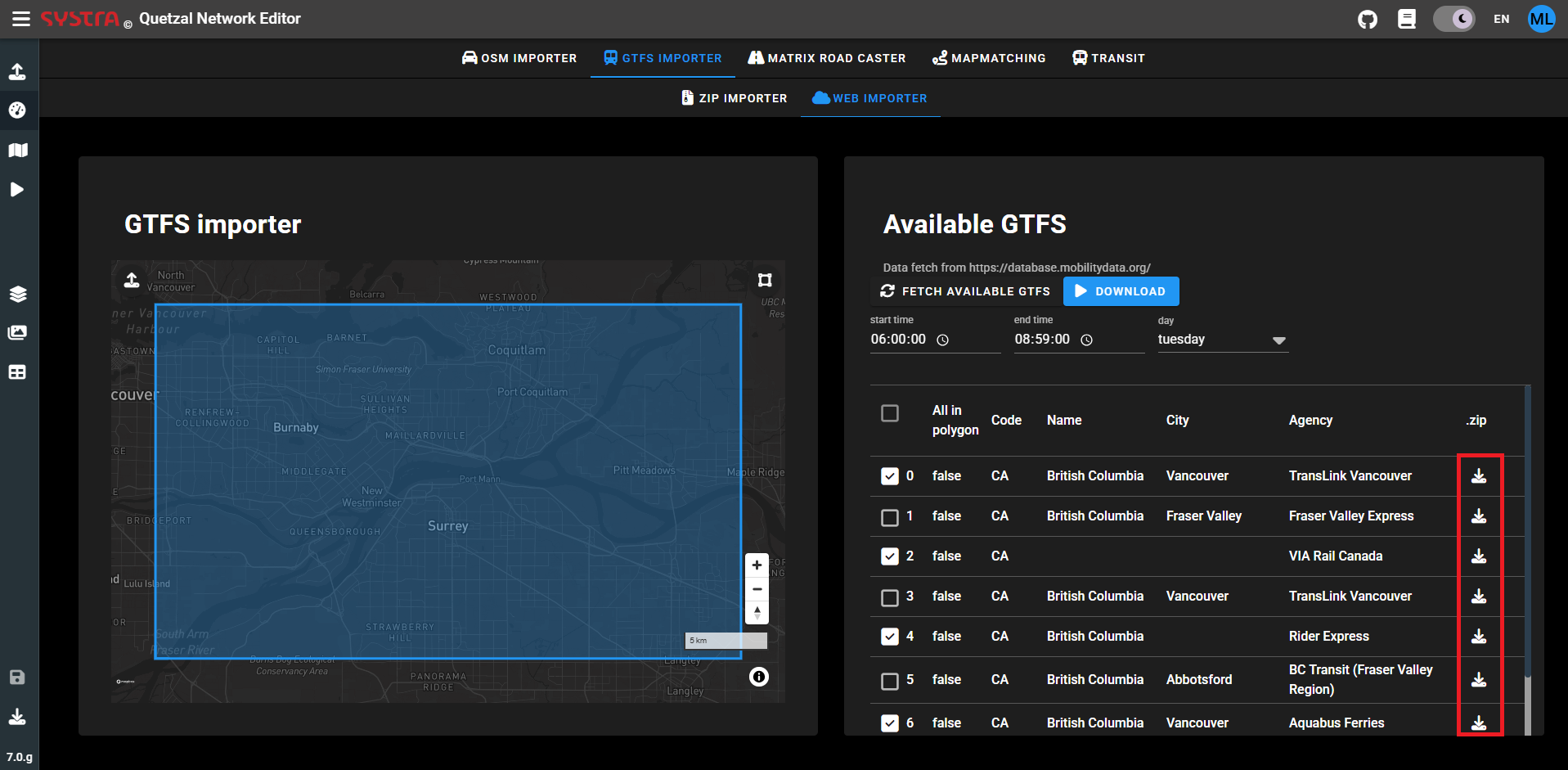Click the run play icon in the sidebar
The image size is (1568, 770).
click(17, 189)
